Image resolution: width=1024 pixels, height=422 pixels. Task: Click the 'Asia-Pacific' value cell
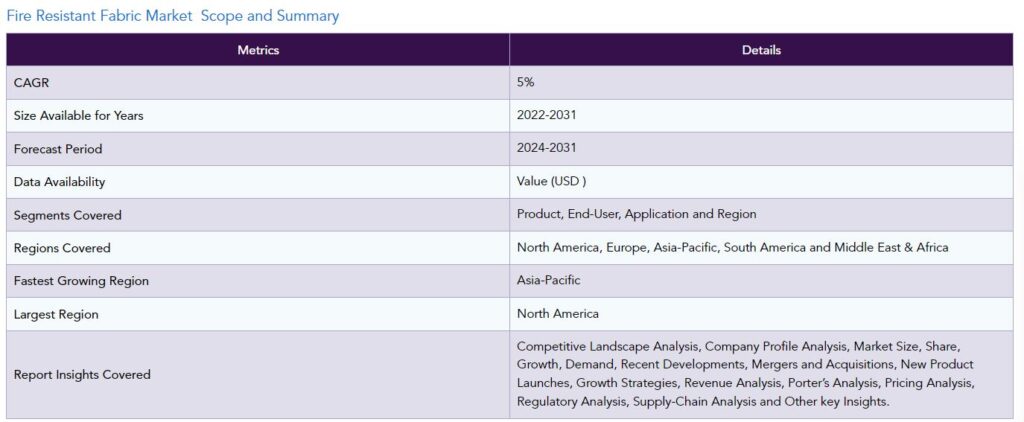(761, 281)
